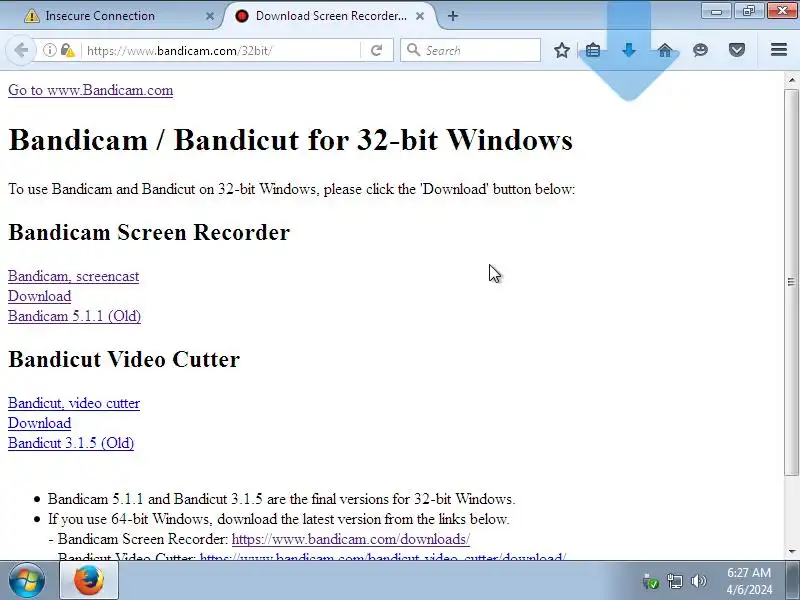The width and height of the screenshot is (800, 600).
Task: Open the site information icon in address bar
Action: [49, 50]
